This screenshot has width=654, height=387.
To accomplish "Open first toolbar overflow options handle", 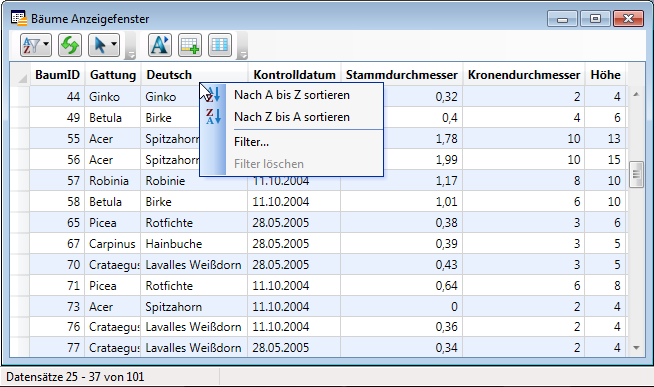I will (131, 46).
